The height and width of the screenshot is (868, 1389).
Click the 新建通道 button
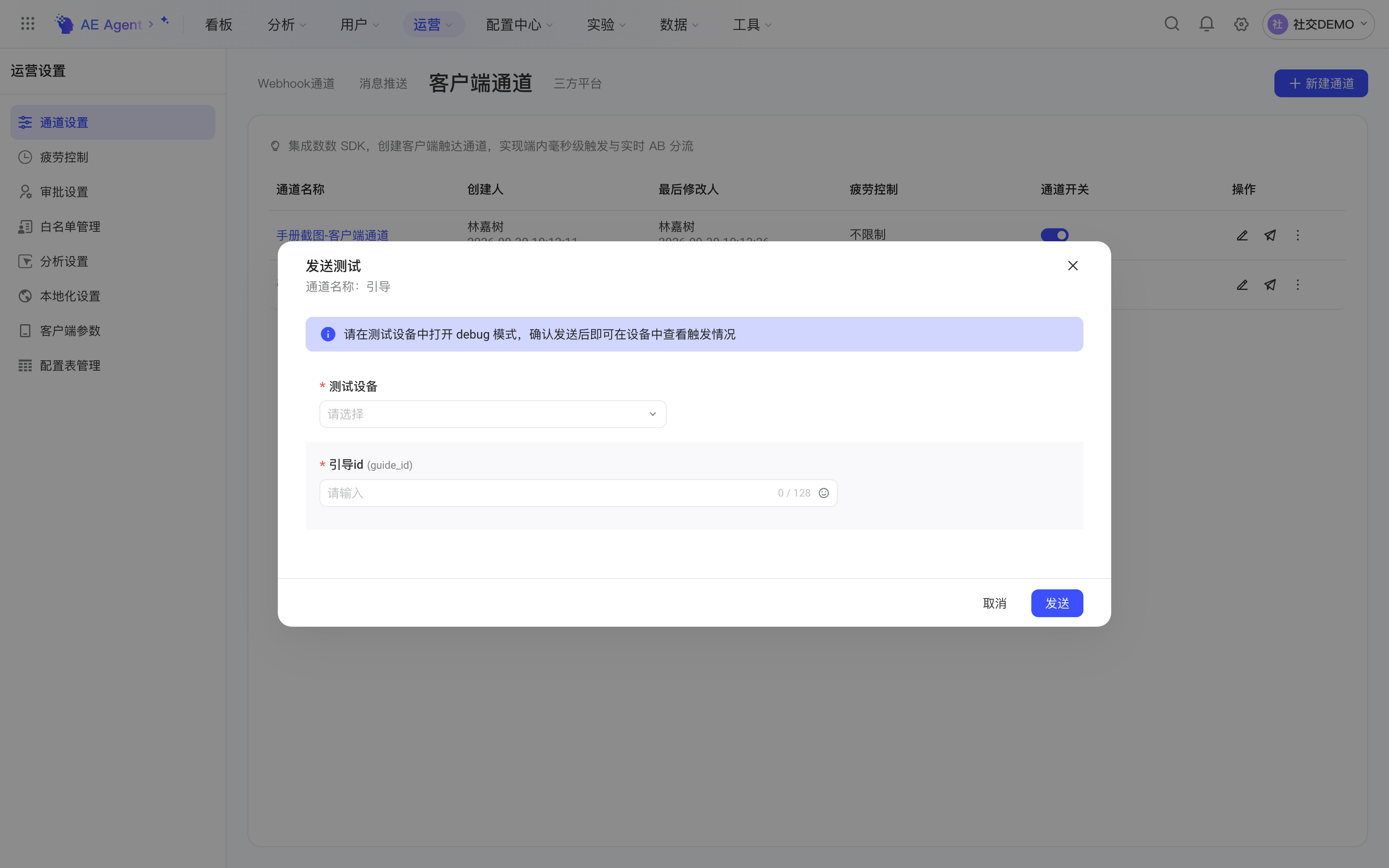1321,83
